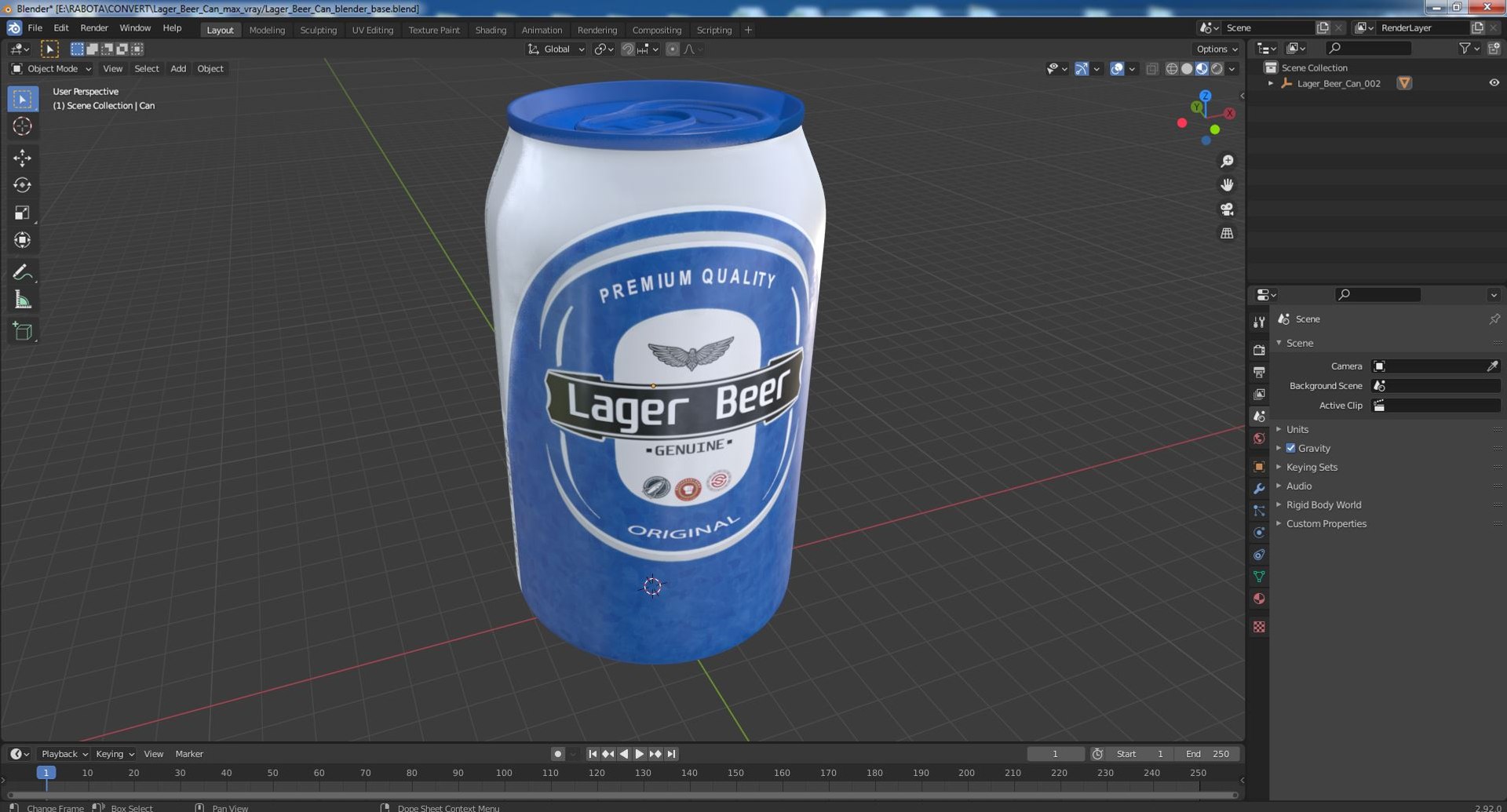
Task: Expand the Custom Properties panel
Action: (1326, 524)
